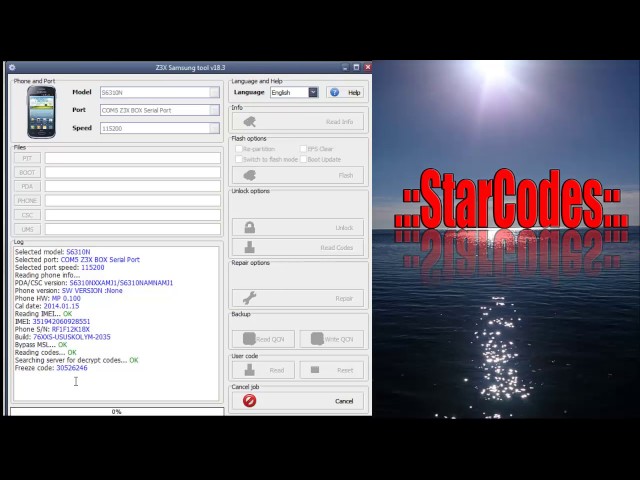The height and width of the screenshot is (480, 640).
Task: Click the UMS file path field
Action: [x=133, y=229]
